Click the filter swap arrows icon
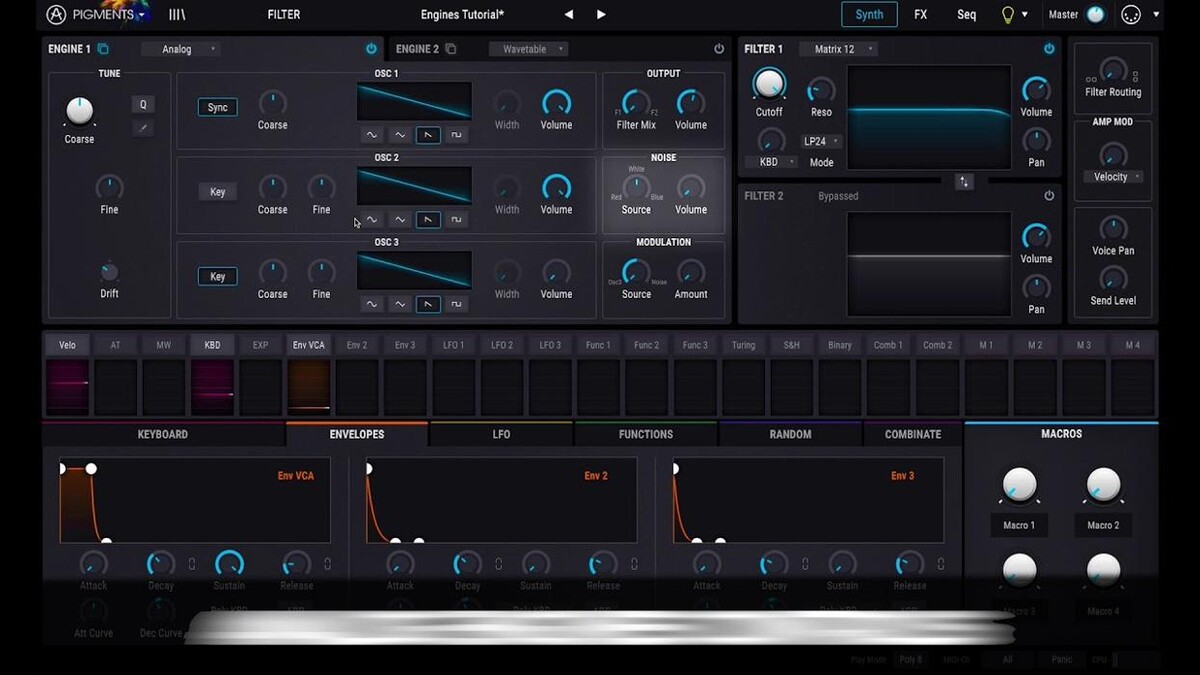 tap(963, 182)
